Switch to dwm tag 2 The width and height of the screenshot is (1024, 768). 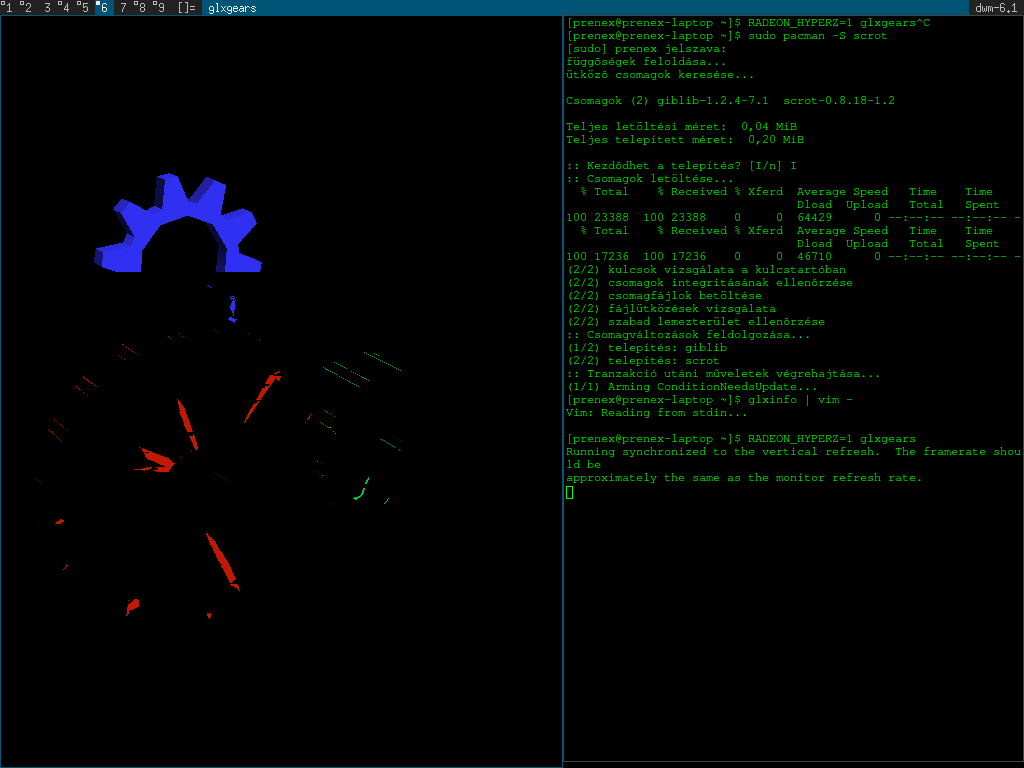[x=26, y=8]
